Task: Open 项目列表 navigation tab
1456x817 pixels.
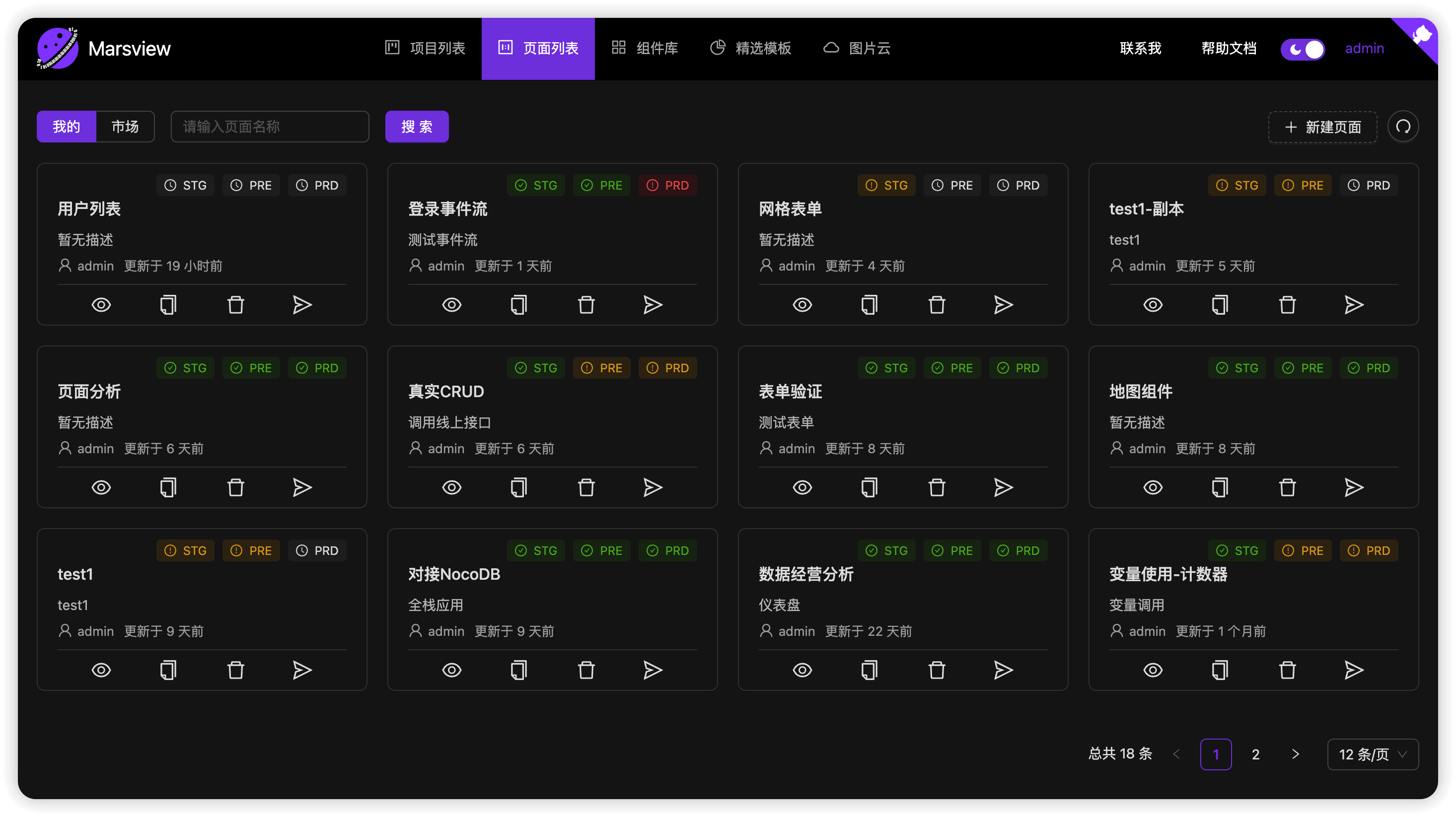Action: (425, 49)
